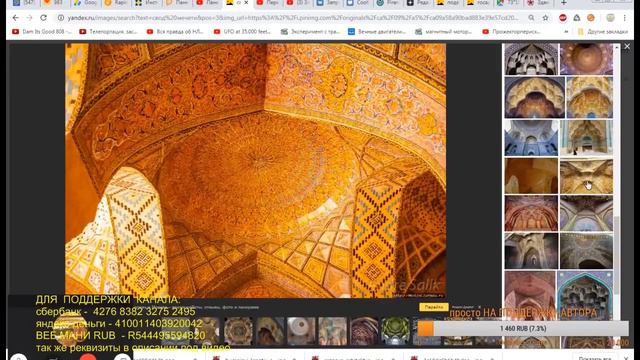The width and height of the screenshot is (640, 360).
Task: Expand the bookmarks overflow chevron
Action: 566,31
